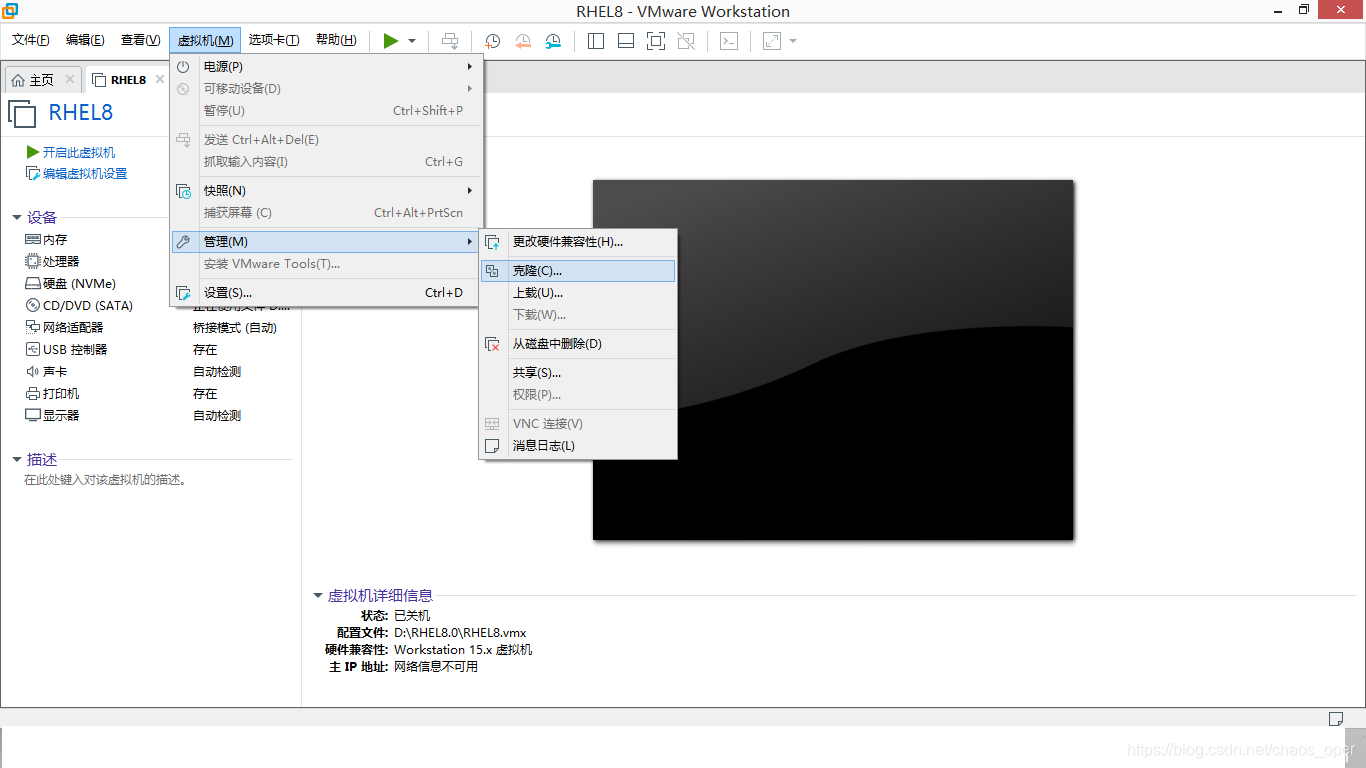Viewport: 1366px width, 768px height.
Task: Click 安装 VMware Tools(T)... entry
Action: (326, 264)
